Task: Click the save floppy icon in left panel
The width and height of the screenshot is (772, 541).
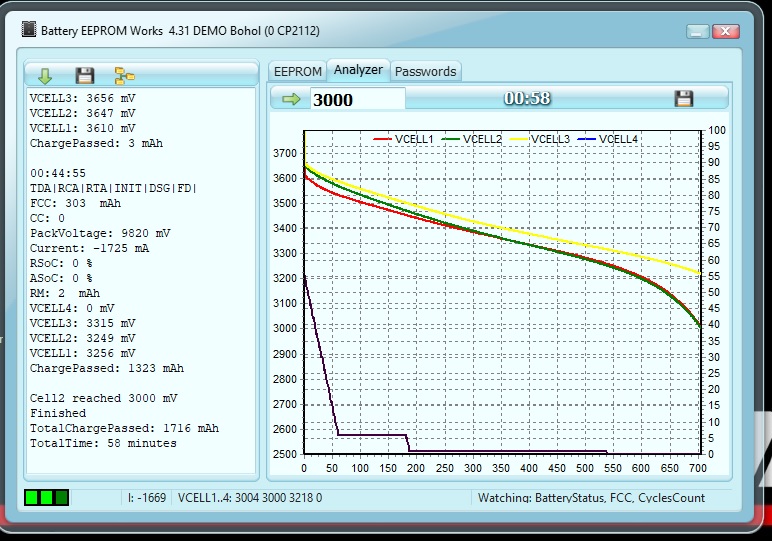Action: (x=85, y=76)
